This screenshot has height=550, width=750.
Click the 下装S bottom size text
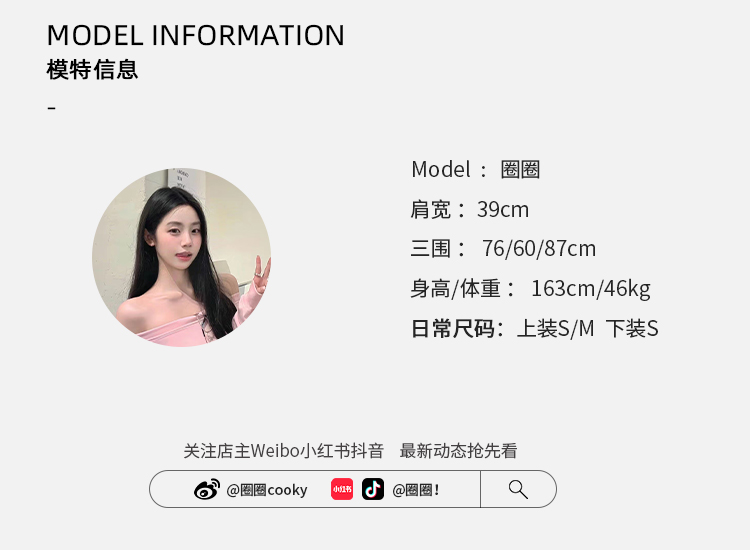pos(632,329)
